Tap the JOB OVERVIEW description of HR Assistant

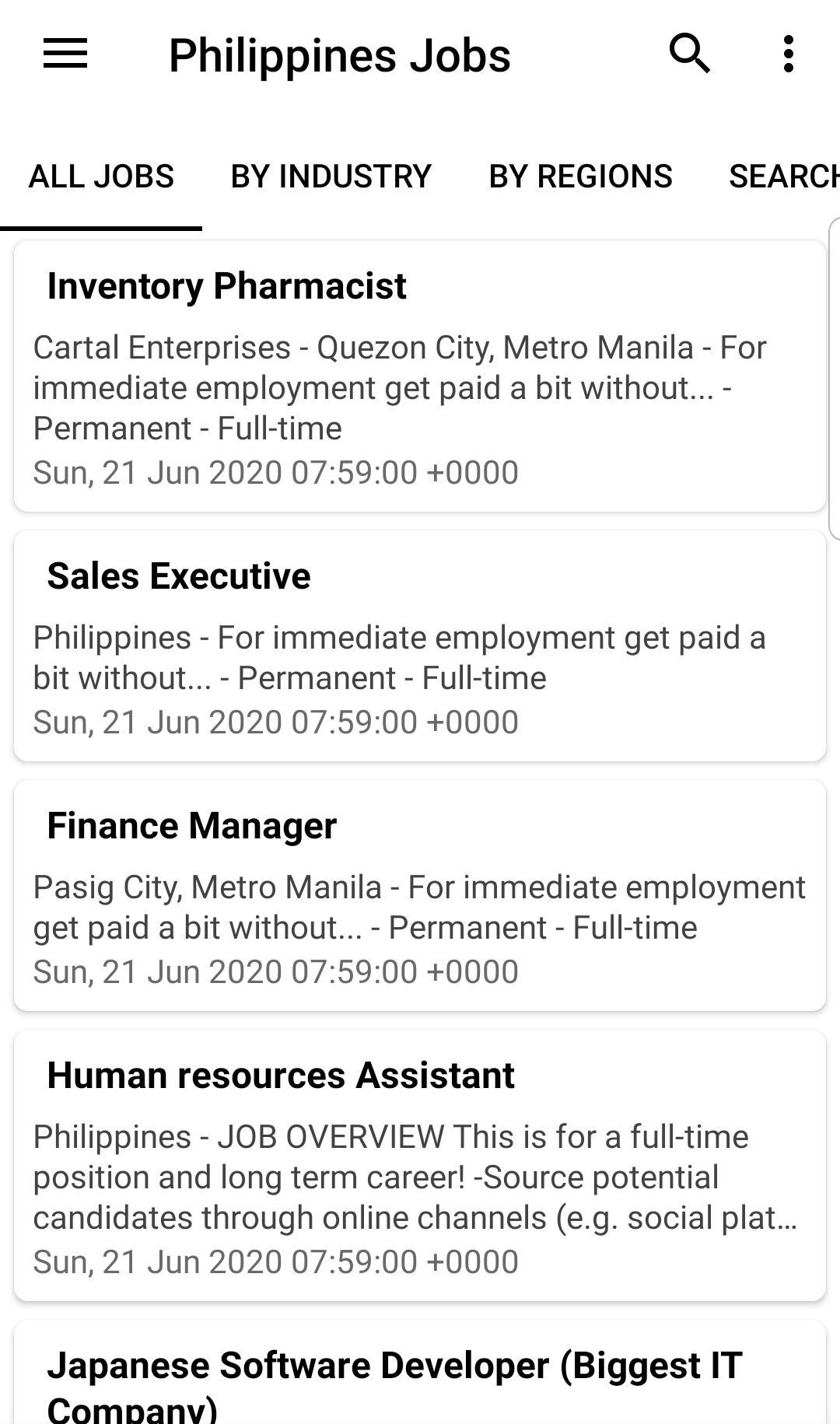pos(415,1177)
